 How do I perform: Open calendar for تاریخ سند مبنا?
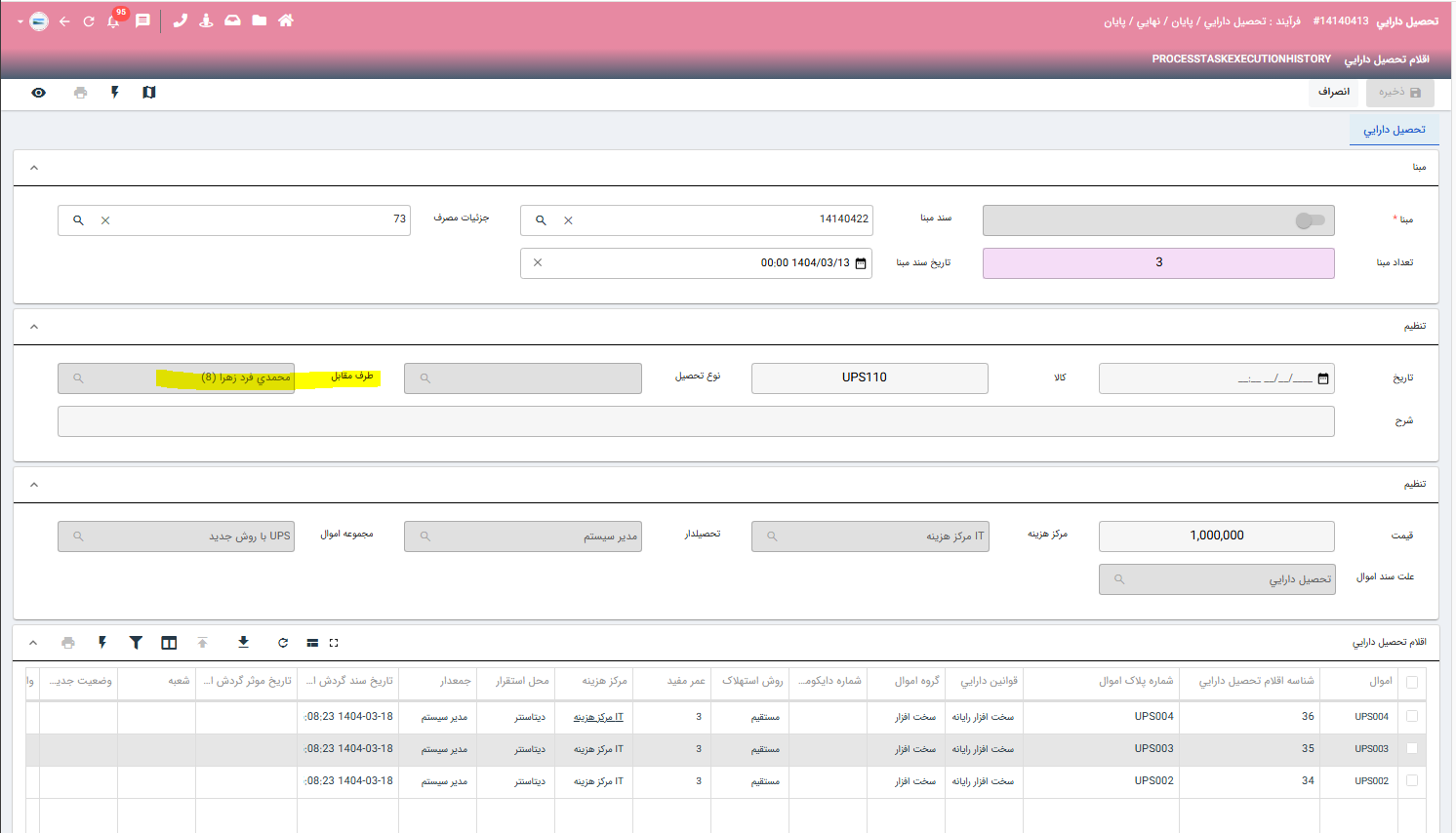861,263
